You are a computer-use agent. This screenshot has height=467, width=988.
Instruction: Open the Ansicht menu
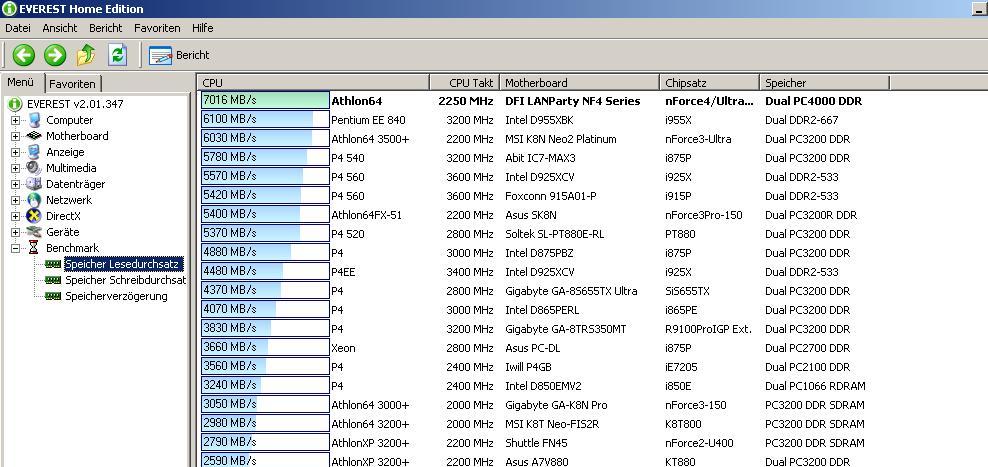pyautogui.click(x=60, y=28)
